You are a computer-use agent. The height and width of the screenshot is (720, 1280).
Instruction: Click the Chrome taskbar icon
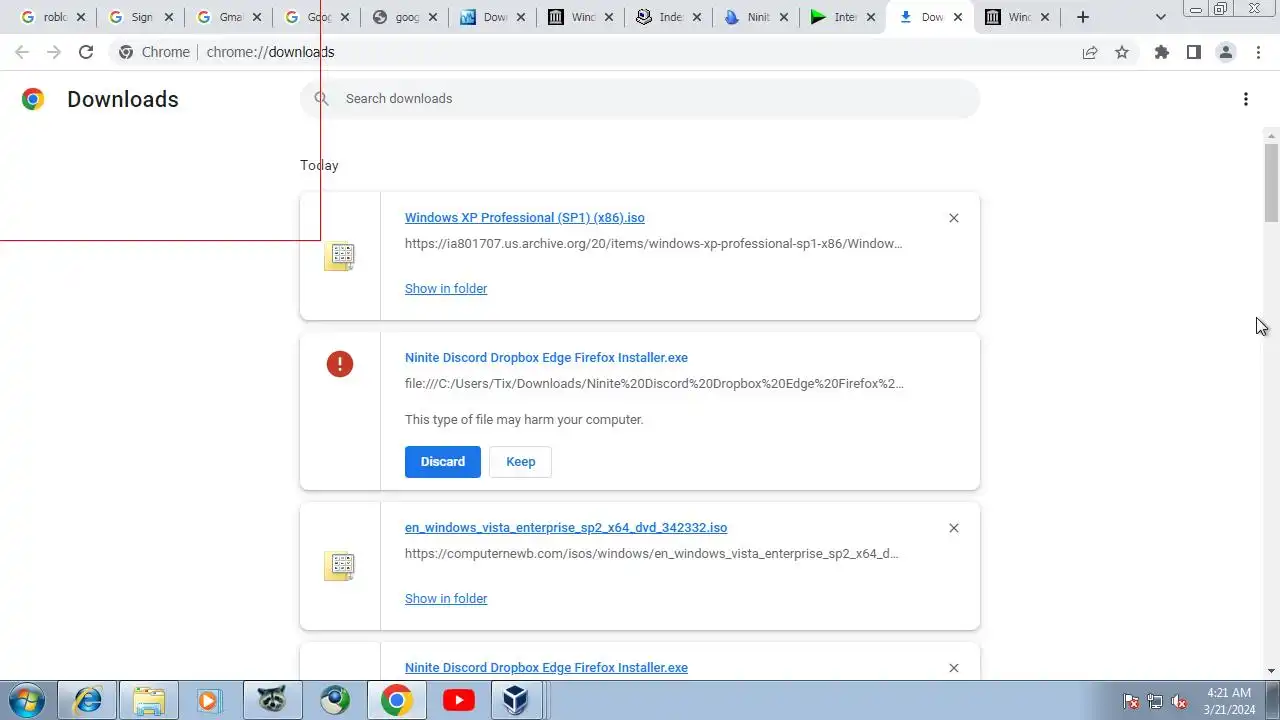point(397,700)
